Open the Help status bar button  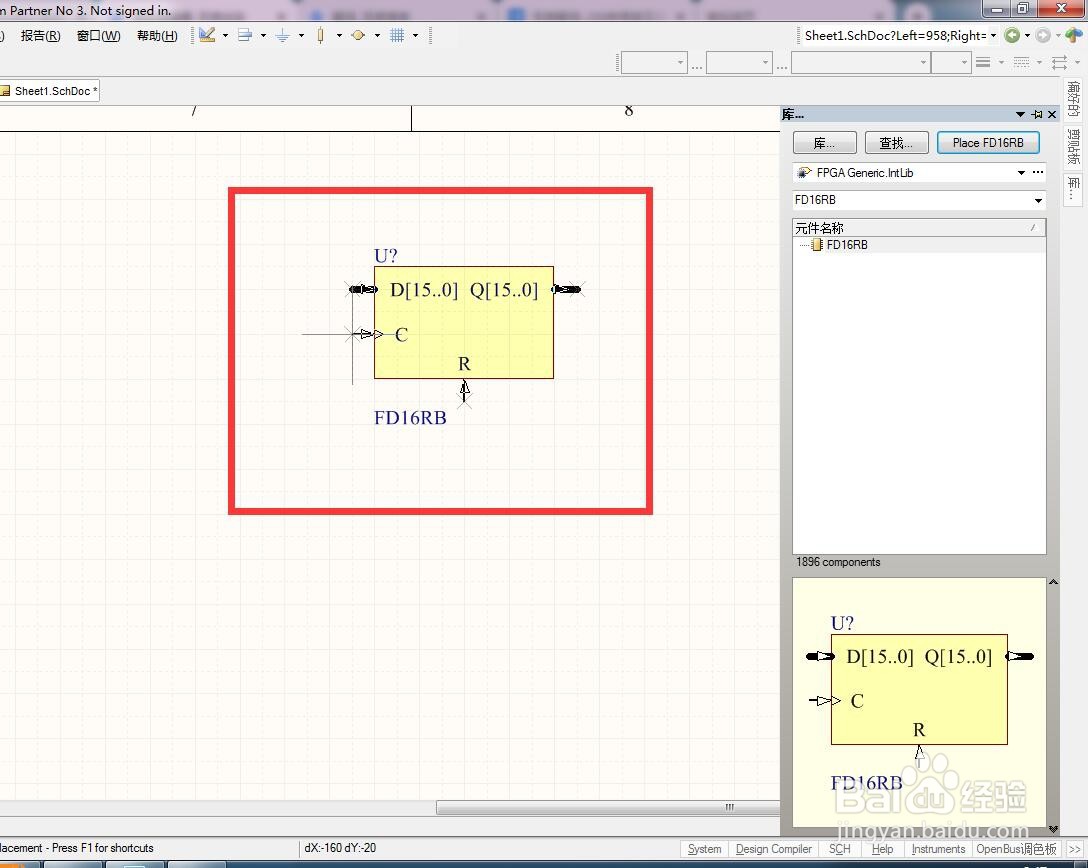(882, 849)
